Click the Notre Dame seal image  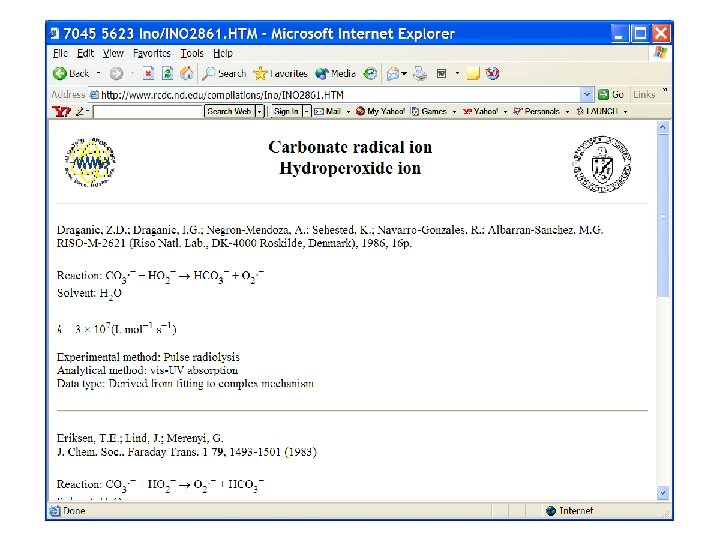pyautogui.click(x=602, y=164)
